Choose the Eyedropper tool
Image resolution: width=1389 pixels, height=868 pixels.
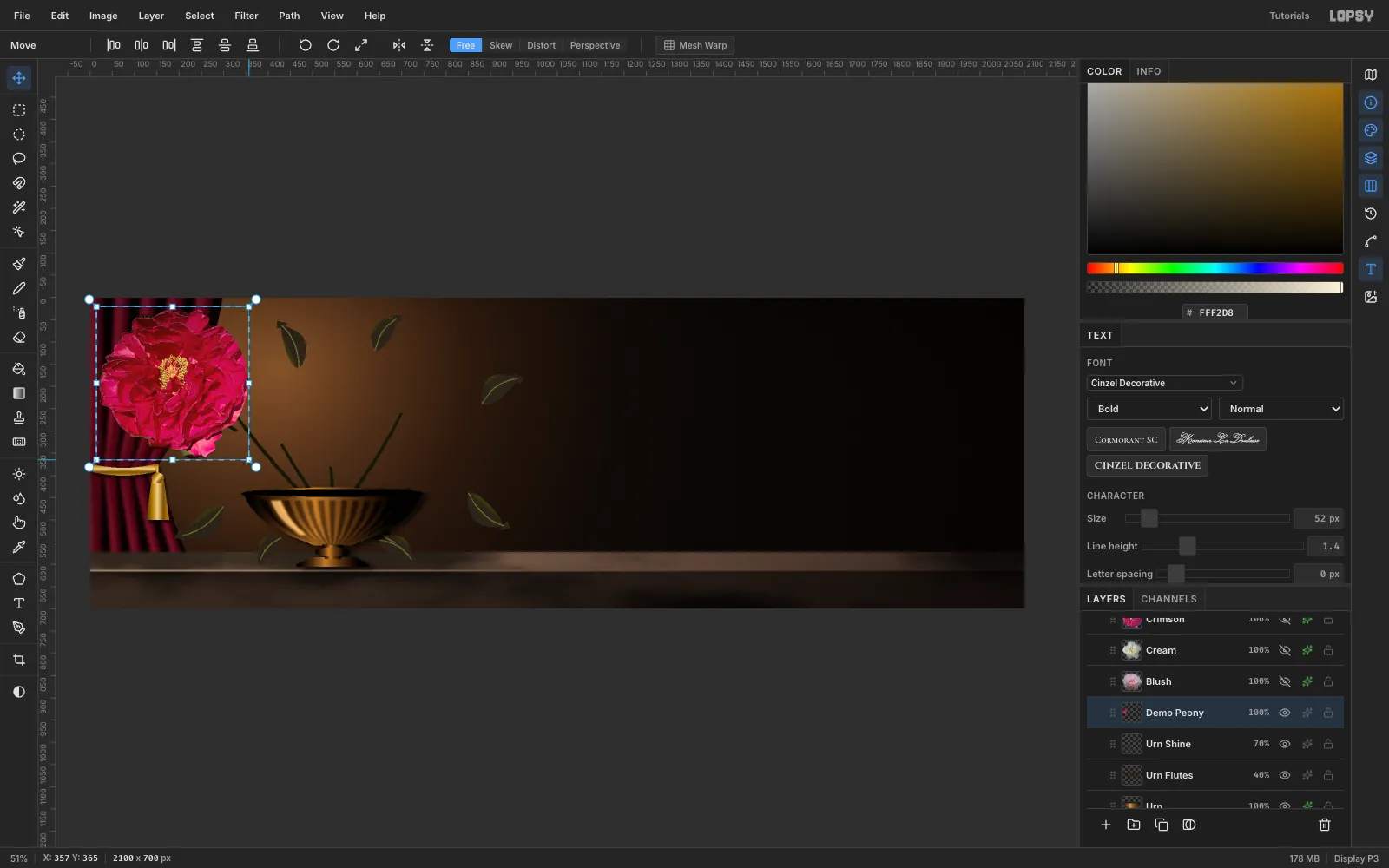click(x=19, y=548)
